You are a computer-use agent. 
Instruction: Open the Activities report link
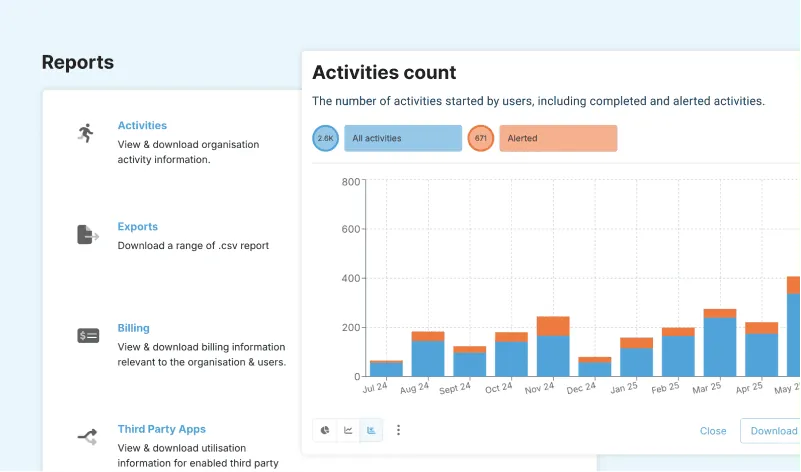pyautogui.click(x=142, y=126)
